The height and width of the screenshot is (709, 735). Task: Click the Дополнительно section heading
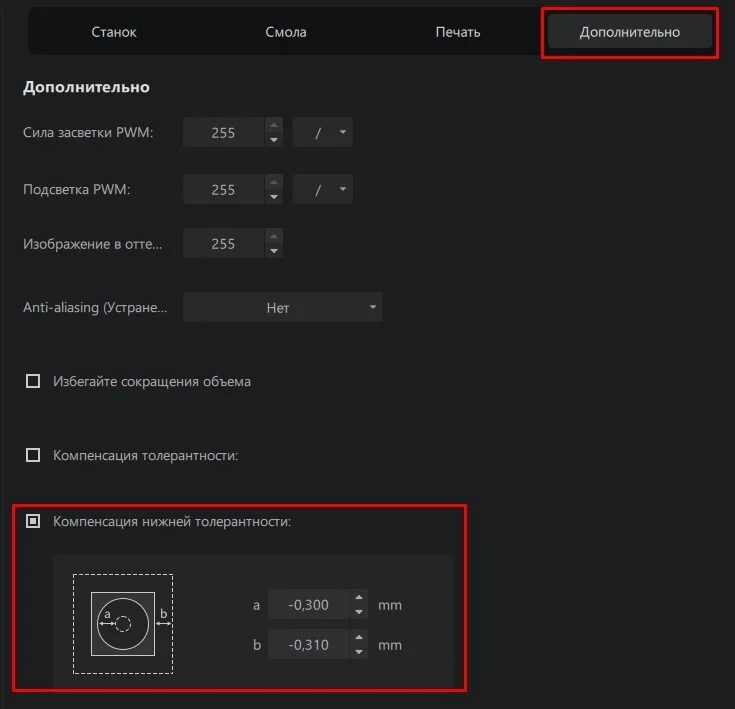click(x=86, y=87)
